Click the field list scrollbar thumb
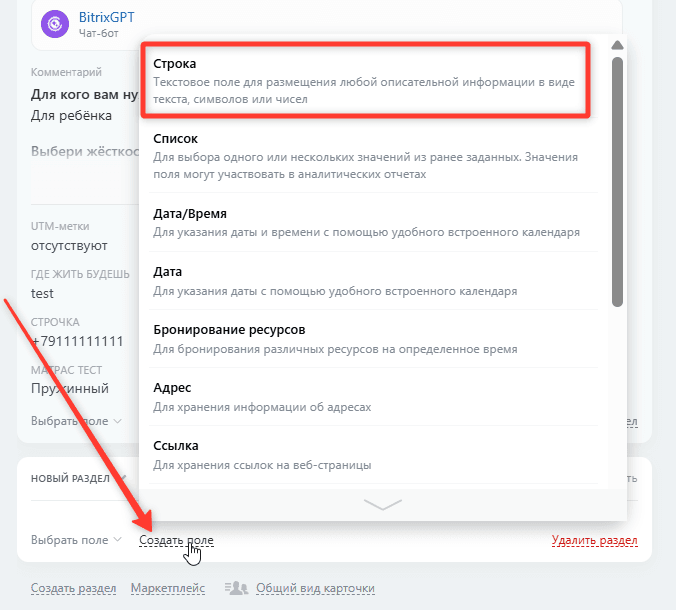The image size is (676, 610). pos(617,182)
